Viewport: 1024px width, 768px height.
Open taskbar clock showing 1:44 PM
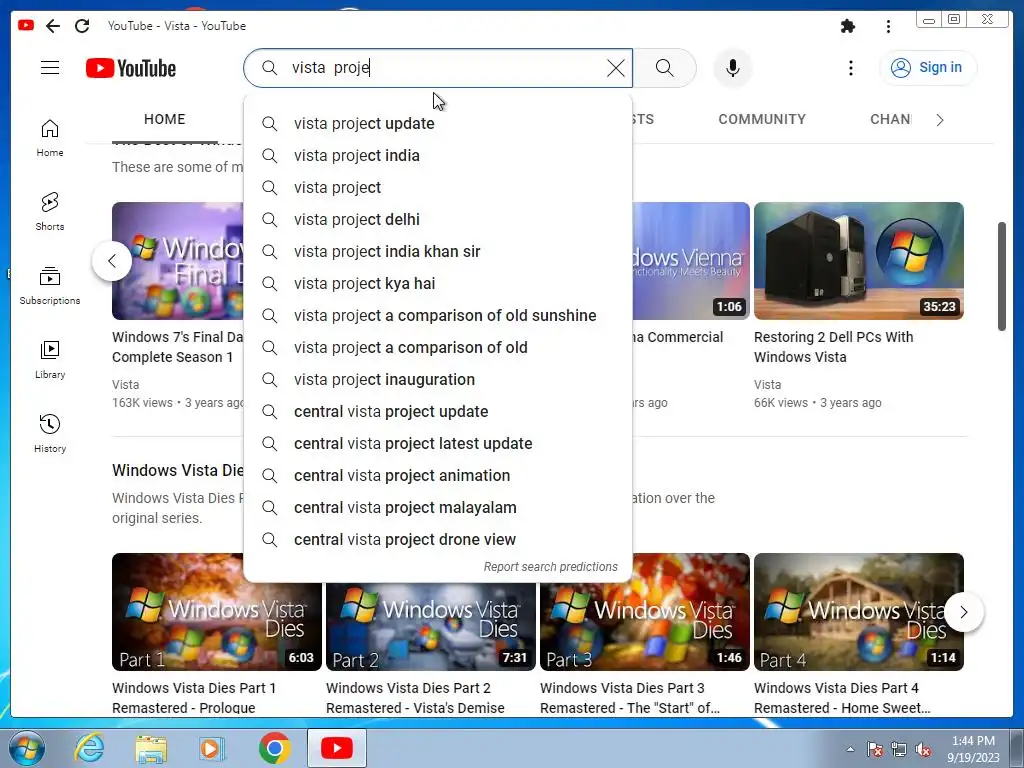[973, 749]
